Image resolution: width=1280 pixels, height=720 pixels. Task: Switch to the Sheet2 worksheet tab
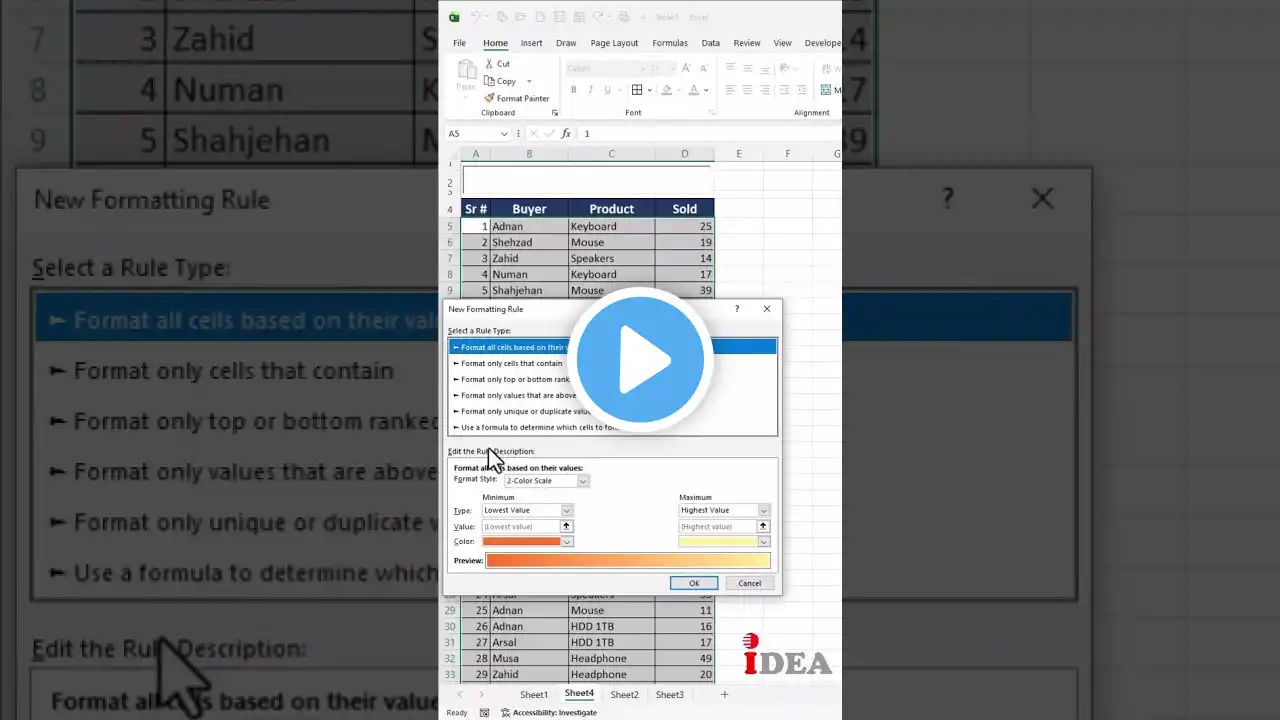coord(625,694)
